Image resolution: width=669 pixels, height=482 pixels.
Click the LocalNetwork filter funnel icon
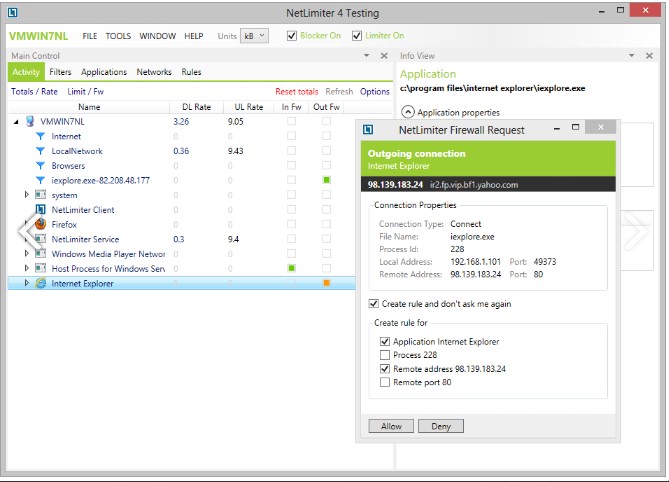pos(40,151)
